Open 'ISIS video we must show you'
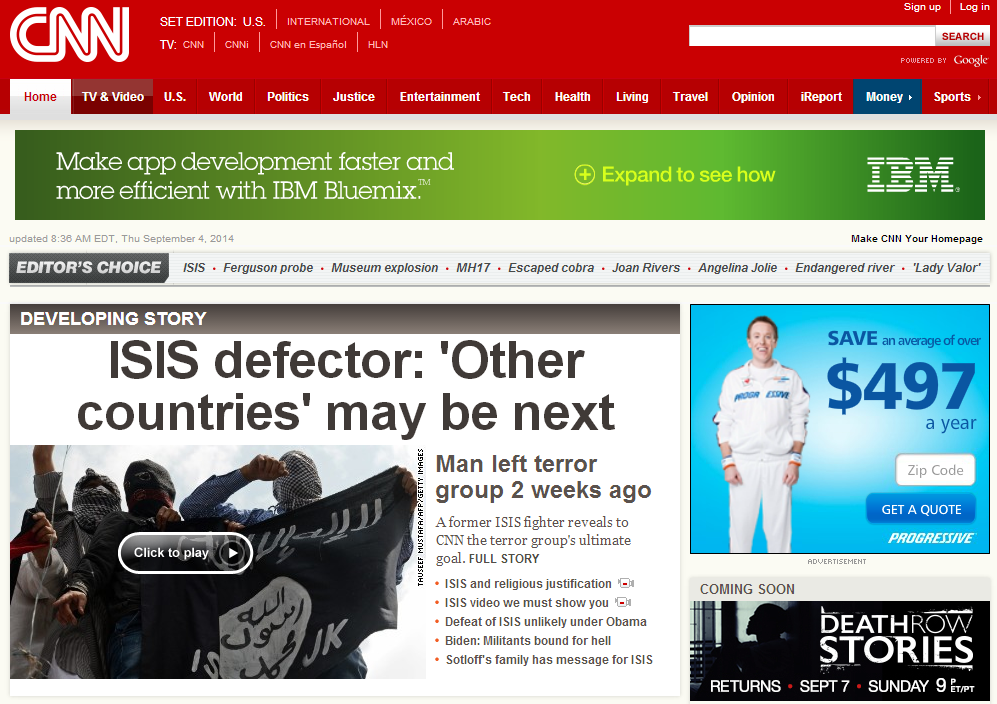Screen dimensions: 997x704 (526, 602)
